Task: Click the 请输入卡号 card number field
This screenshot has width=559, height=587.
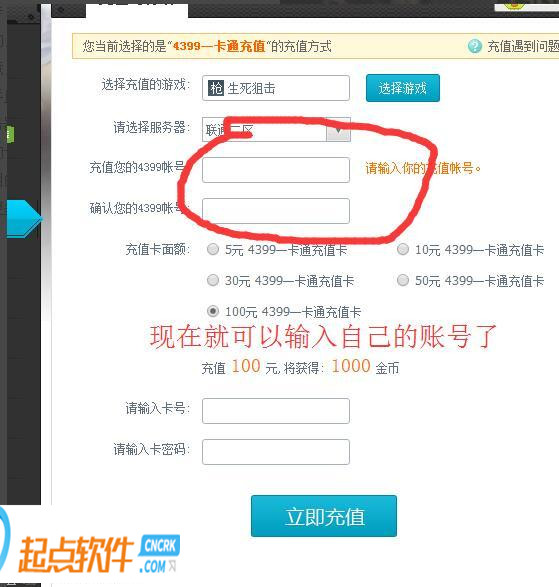Action: point(276,411)
